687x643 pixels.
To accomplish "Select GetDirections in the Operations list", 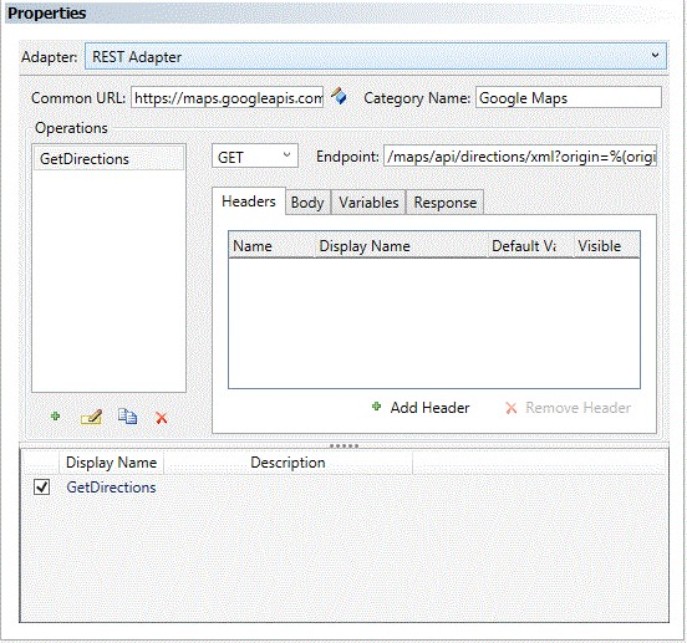I will point(84,159).
